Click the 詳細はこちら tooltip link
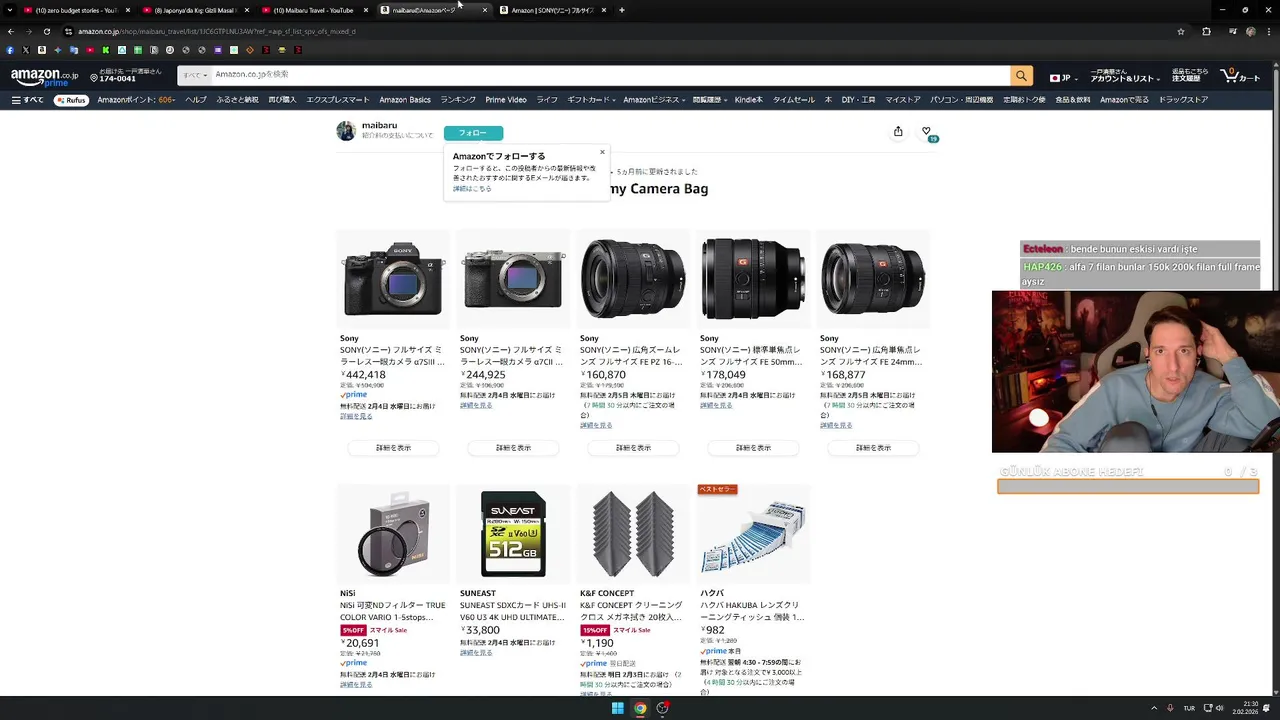1280x720 pixels. (x=472, y=188)
